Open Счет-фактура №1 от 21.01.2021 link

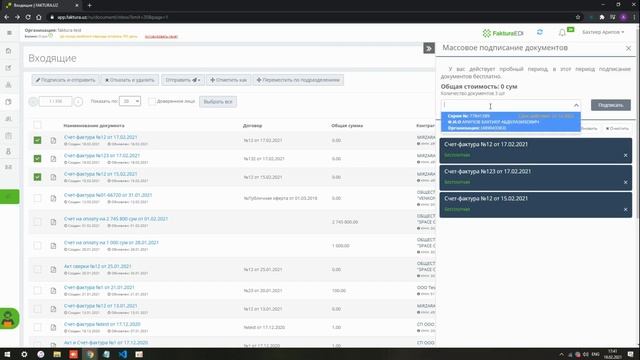coord(99,287)
